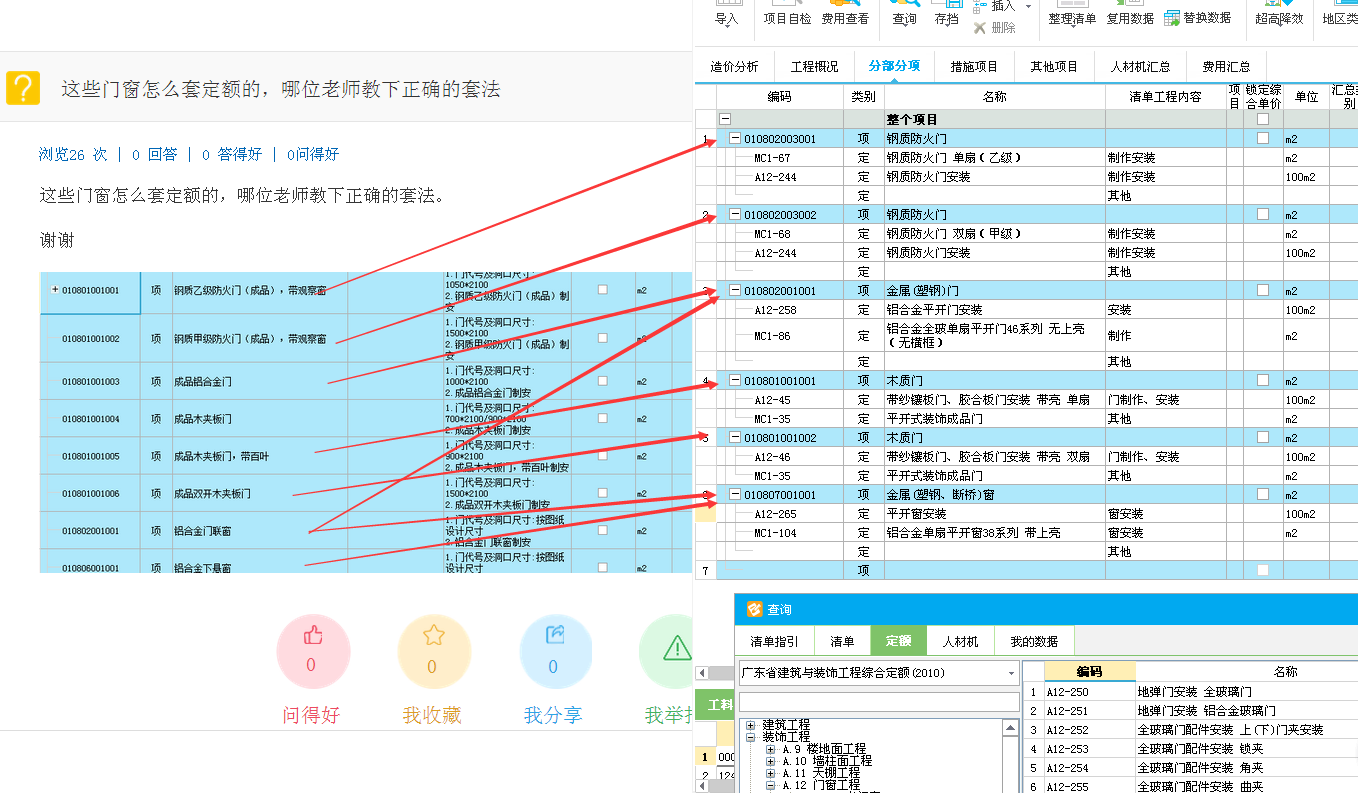
Task: Click 替换数据 replace data icon
Action: (1197, 18)
